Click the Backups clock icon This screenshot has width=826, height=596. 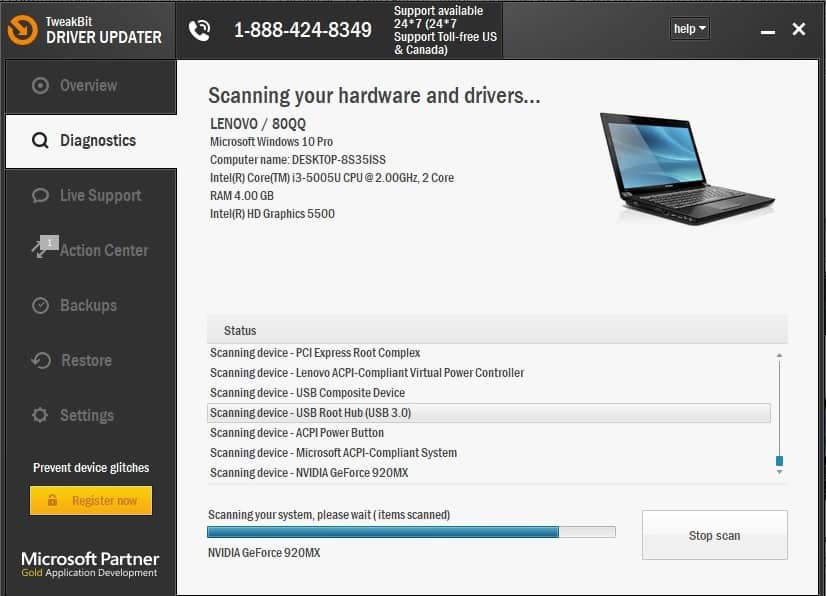point(40,305)
